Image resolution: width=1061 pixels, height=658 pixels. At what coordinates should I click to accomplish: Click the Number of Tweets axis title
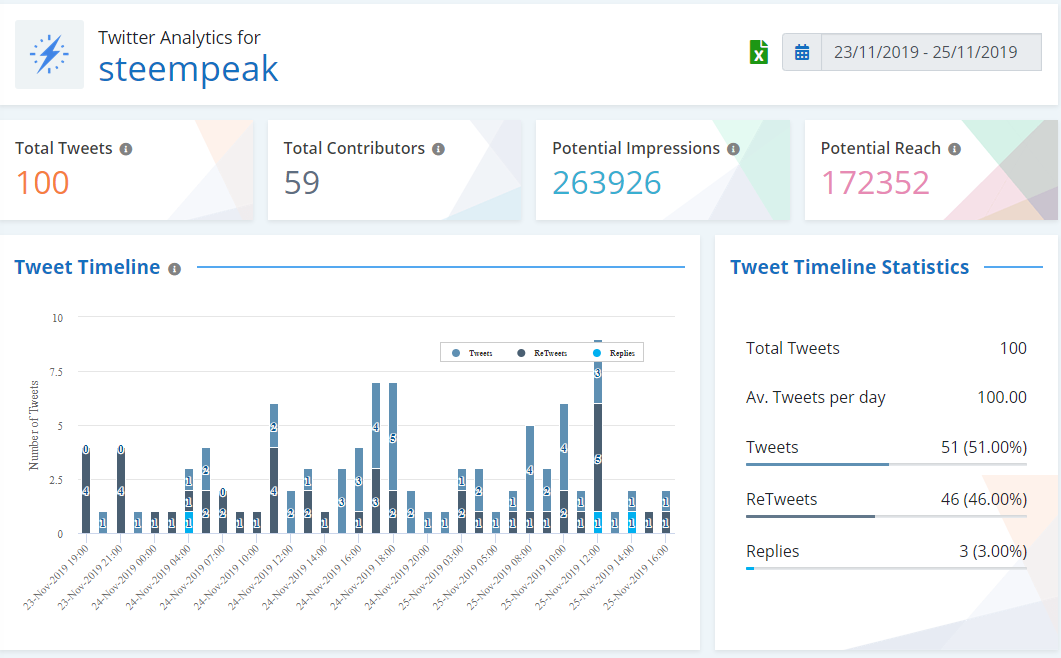coord(34,425)
